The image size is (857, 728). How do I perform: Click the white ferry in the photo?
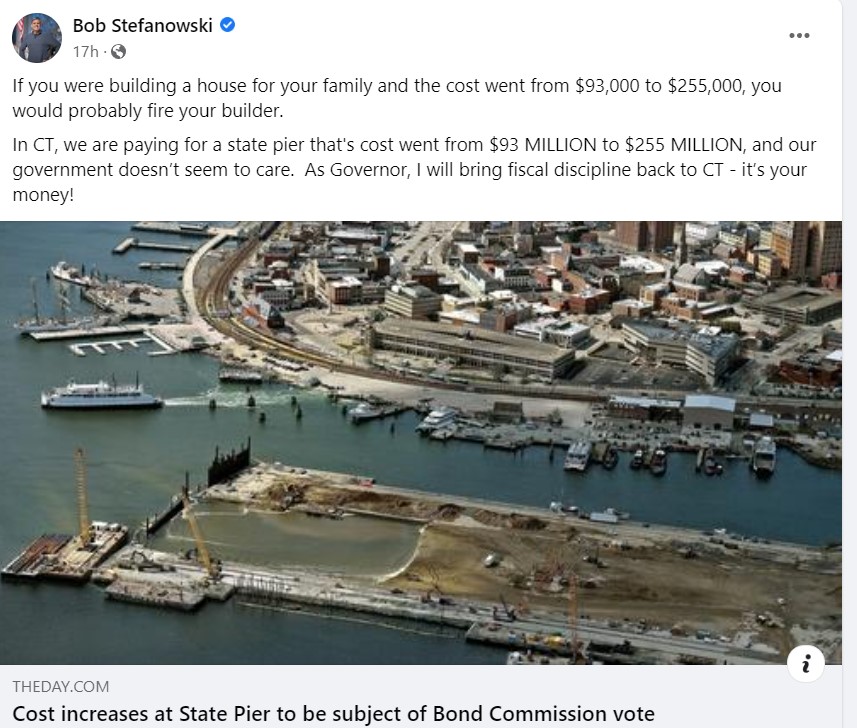click(101, 396)
